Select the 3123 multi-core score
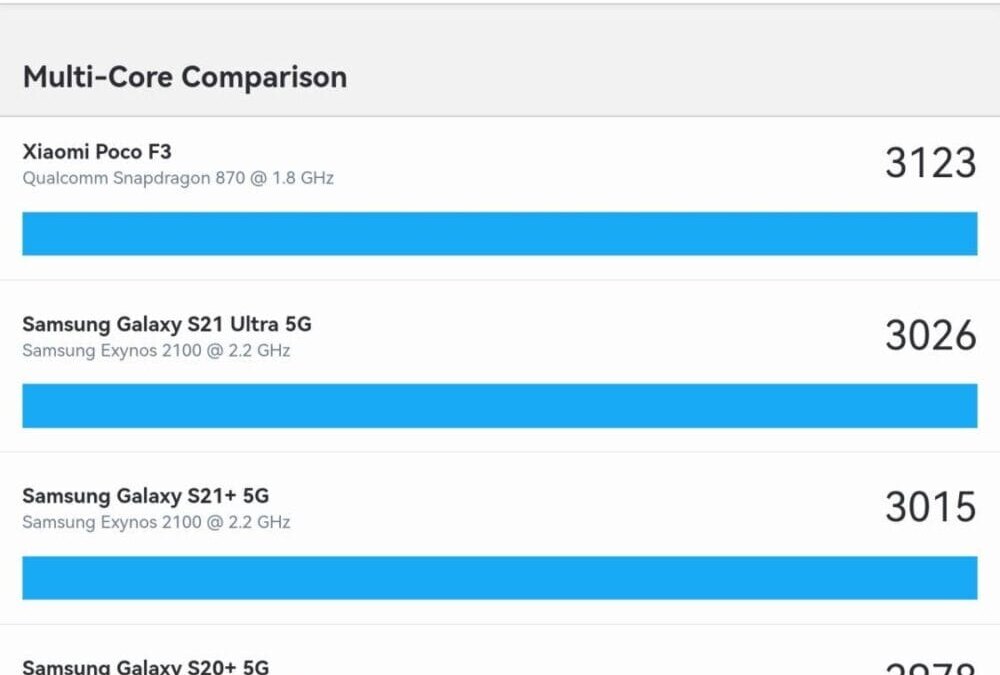Screen dimensions: 1000x675 tap(930, 163)
